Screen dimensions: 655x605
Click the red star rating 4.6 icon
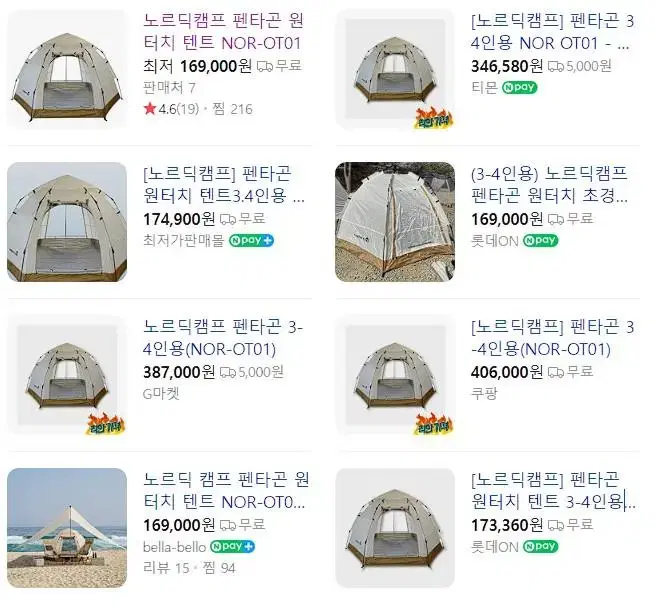point(150,109)
